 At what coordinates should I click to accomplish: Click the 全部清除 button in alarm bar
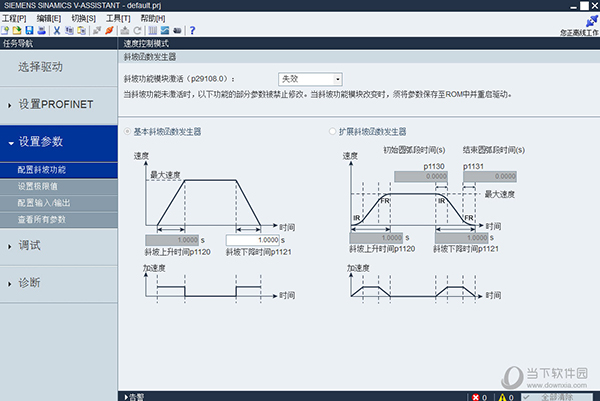(x=557, y=397)
